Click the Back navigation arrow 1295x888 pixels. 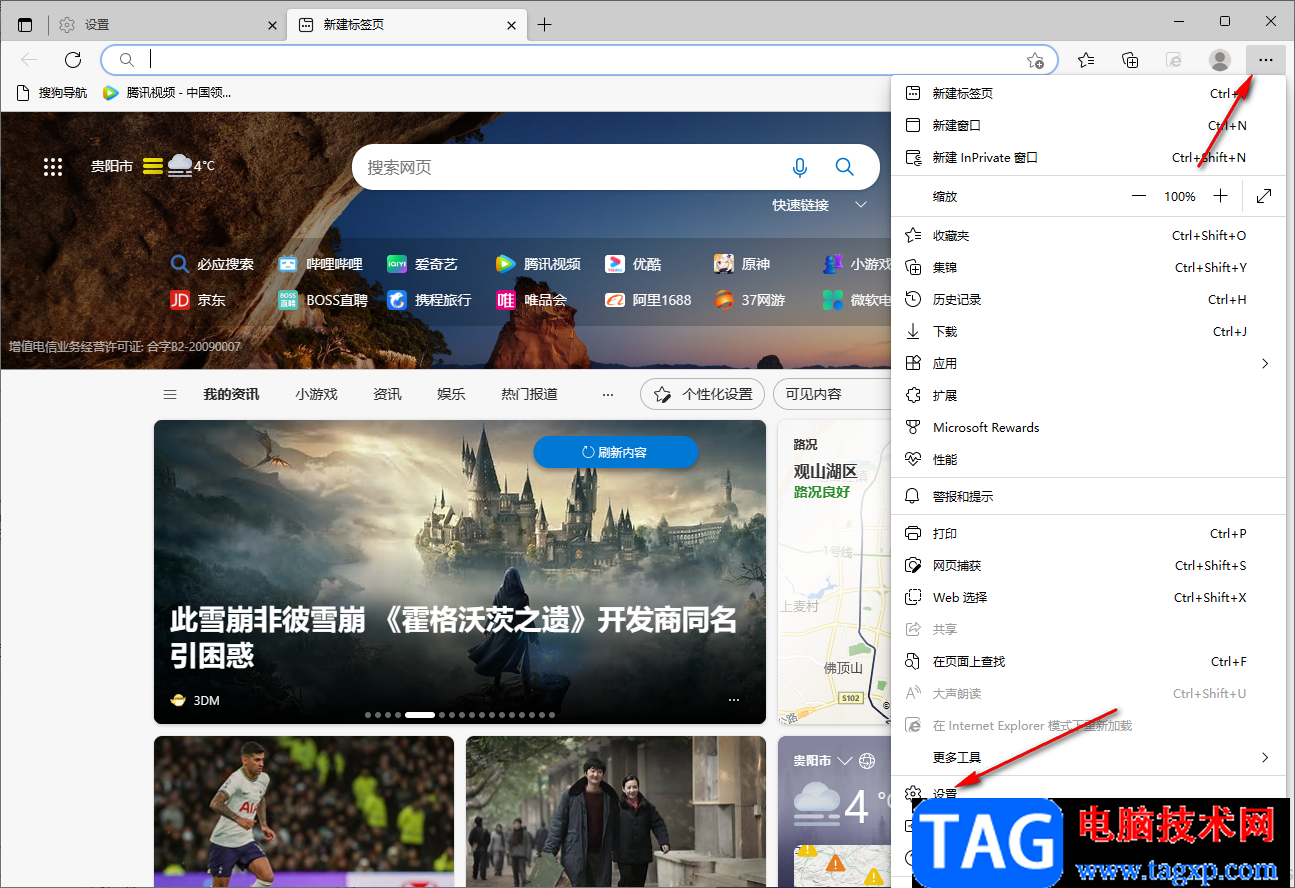(x=29, y=60)
